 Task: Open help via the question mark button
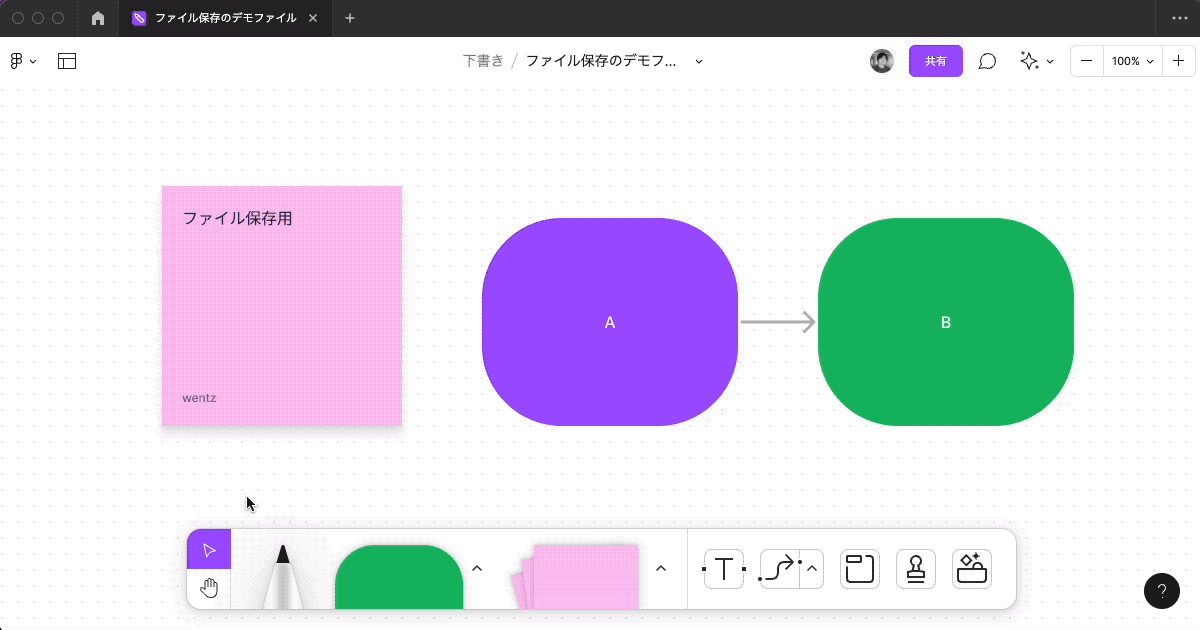pyautogui.click(x=1162, y=591)
